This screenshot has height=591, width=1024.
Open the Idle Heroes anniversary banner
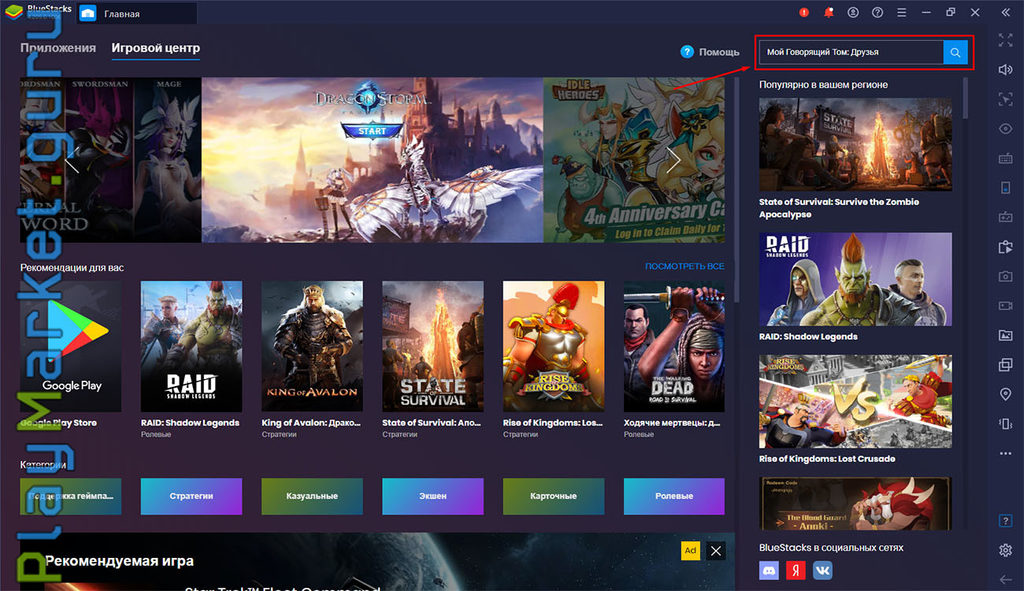tap(634, 160)
